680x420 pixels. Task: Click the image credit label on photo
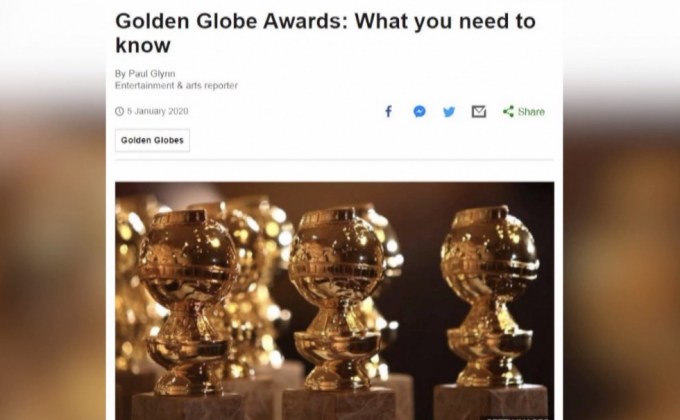click(516, 418)
